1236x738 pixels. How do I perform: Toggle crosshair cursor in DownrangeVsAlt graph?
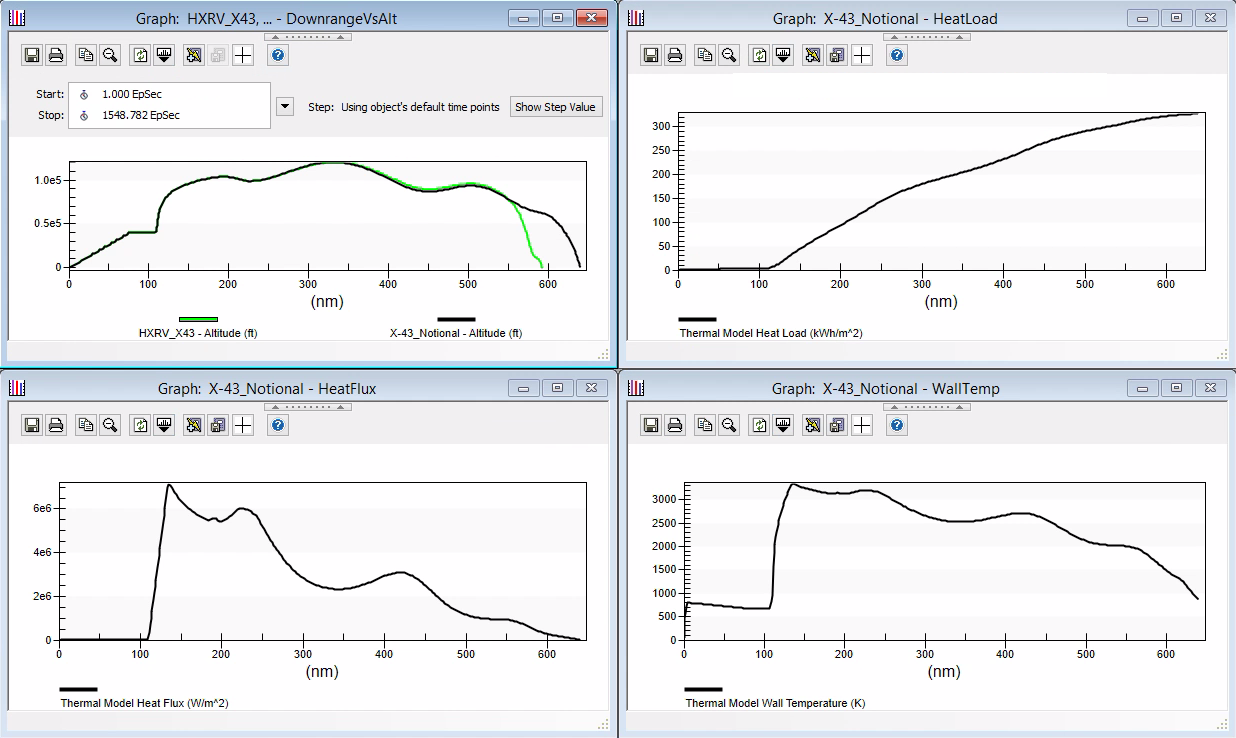243,56
